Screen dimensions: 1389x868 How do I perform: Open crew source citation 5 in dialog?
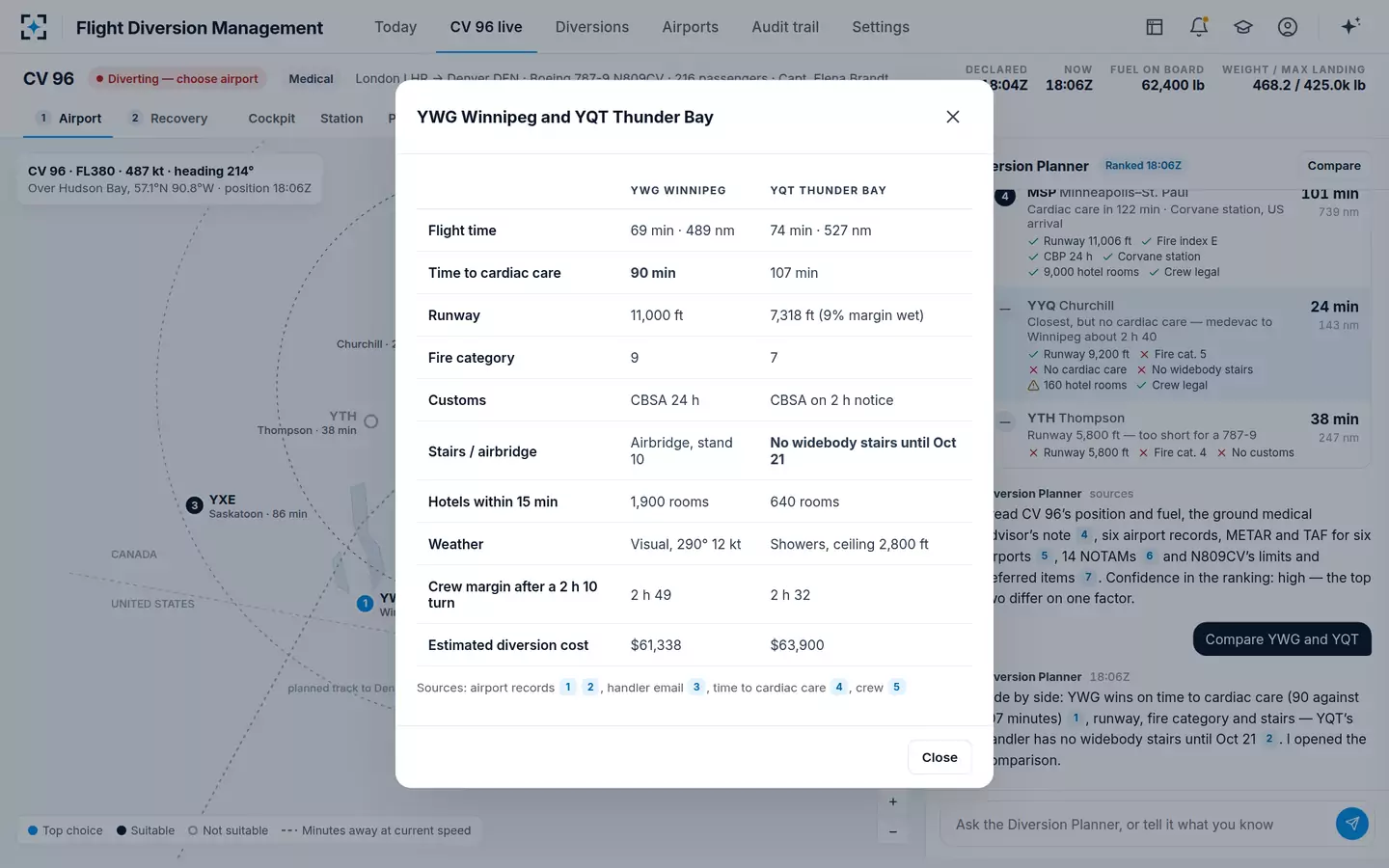[x=897, y=688]
